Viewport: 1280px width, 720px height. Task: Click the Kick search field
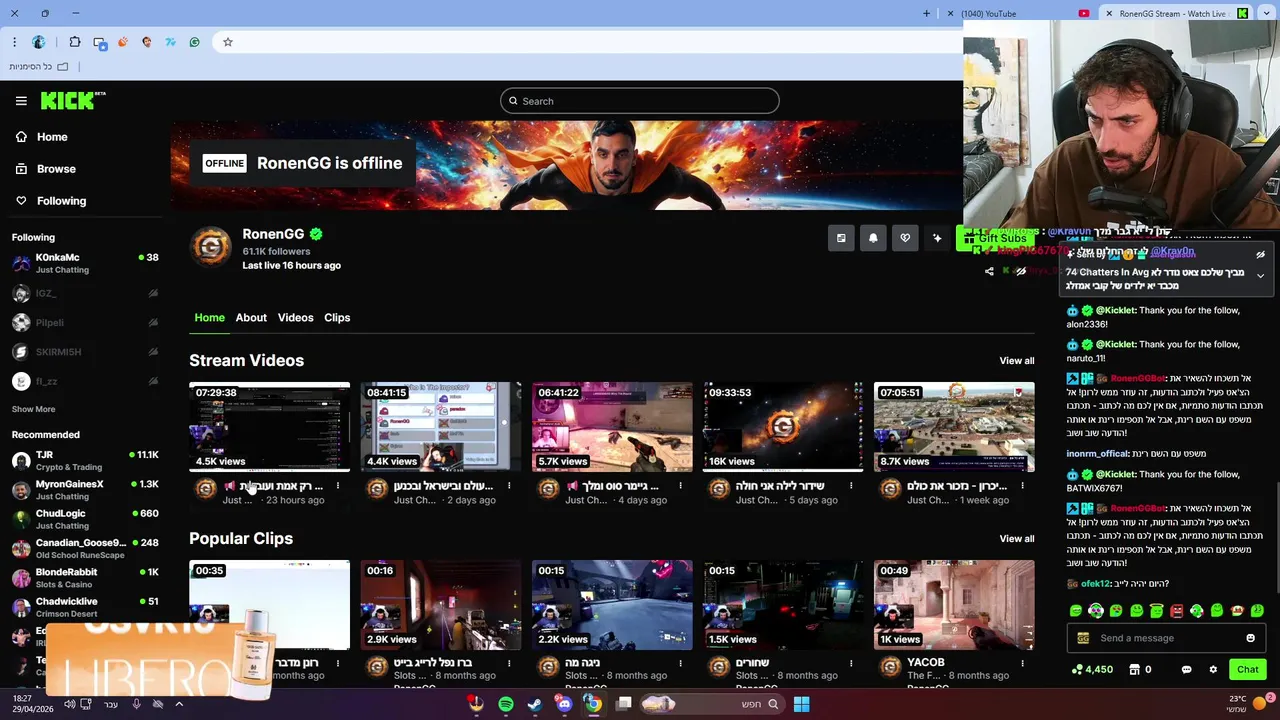[640, 101]
